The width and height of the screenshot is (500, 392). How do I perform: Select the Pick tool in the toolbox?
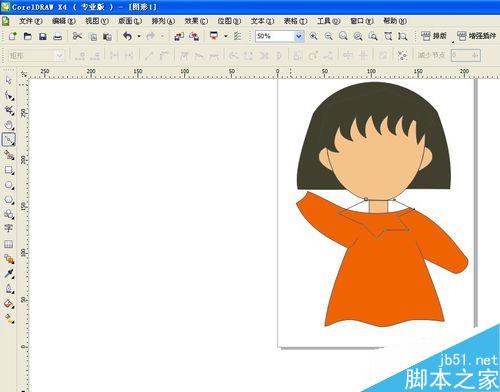tap(9, 80)
